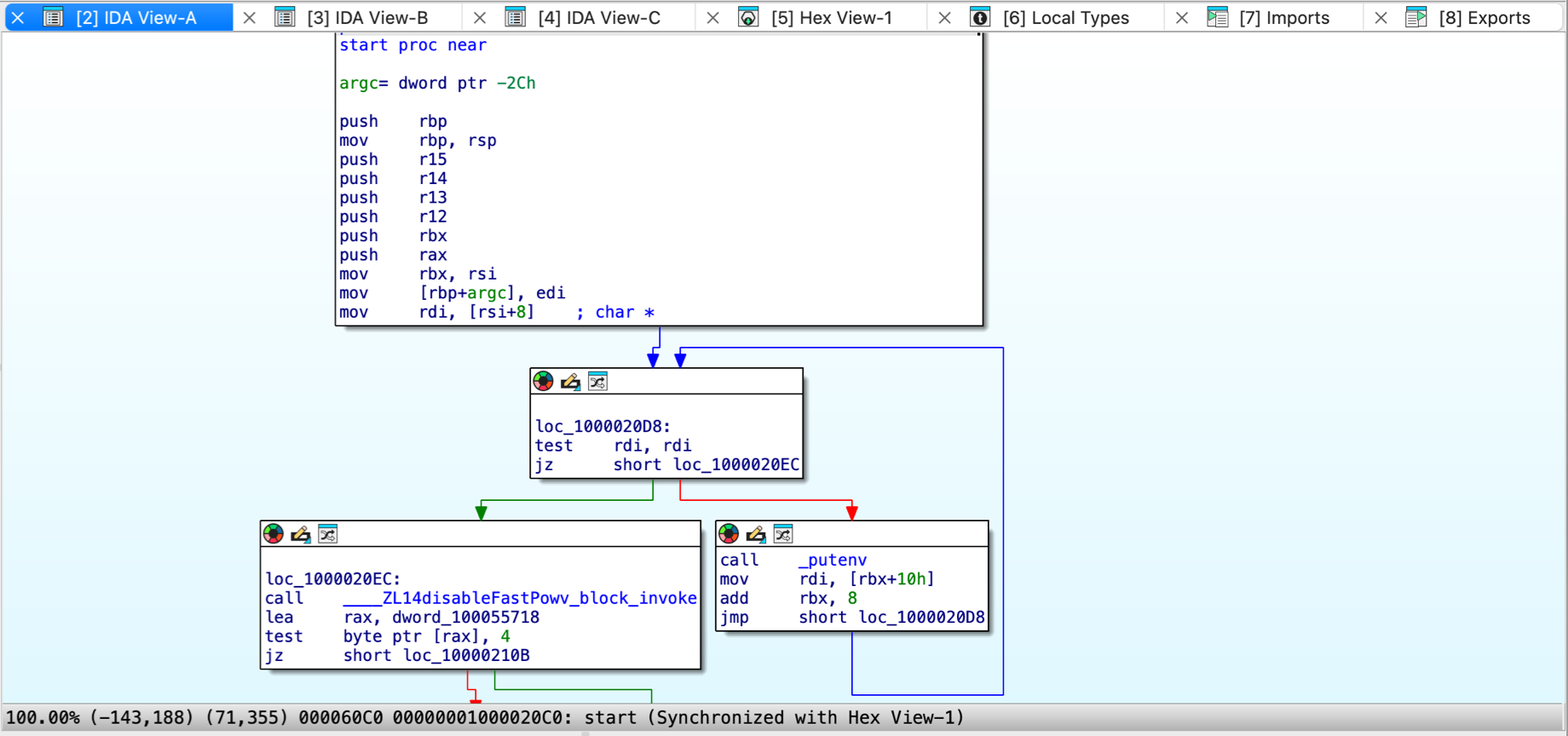This screenshot has height=736, width=1568.
Task: Set node color on loc_1000020EC block
Action: (x=274, y=534)
